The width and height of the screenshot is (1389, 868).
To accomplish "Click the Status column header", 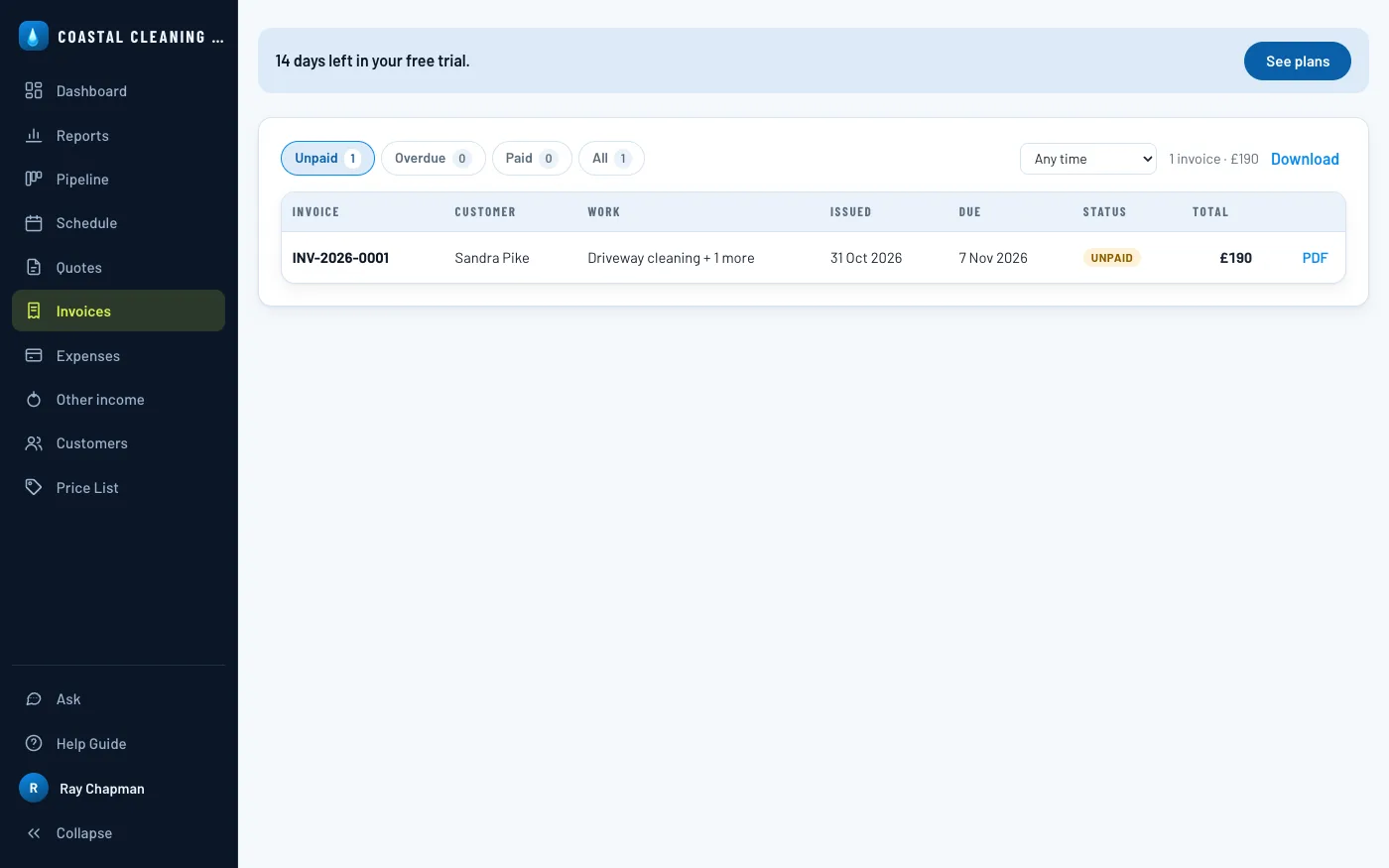I will (1104, 212).
